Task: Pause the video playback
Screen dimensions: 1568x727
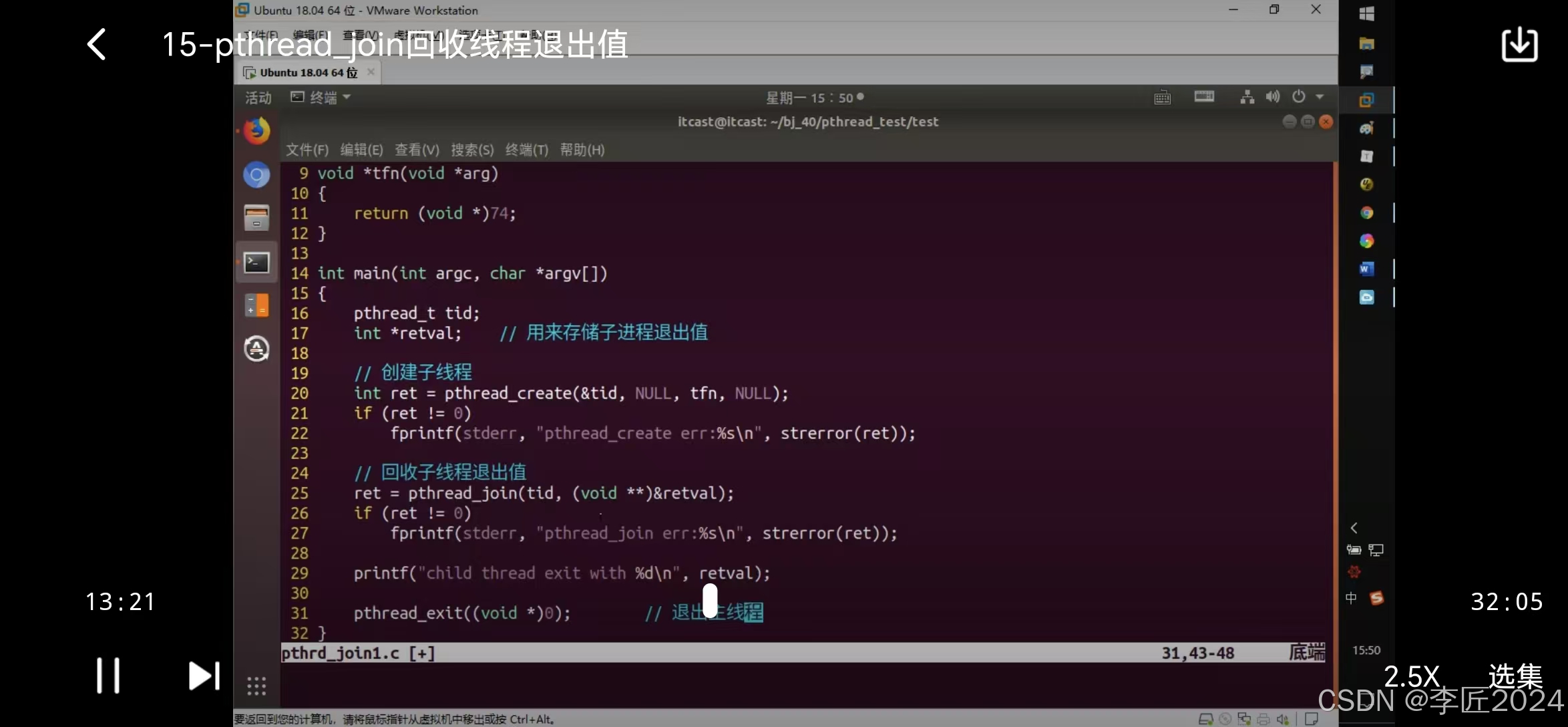Action: pyautogui.click(x=108, y=675)
